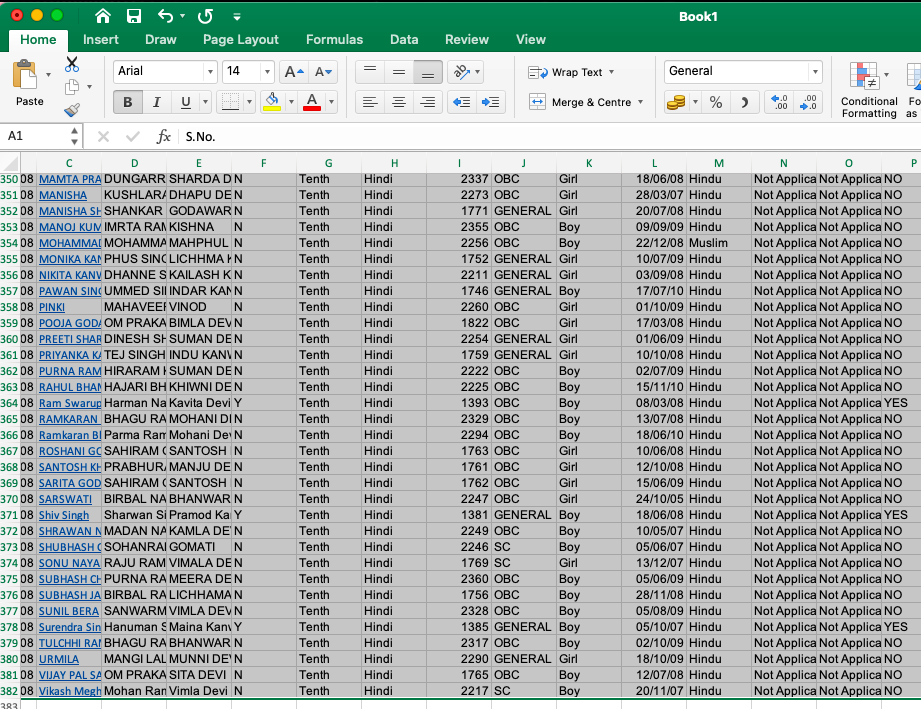Click the Undo icon in the title bar
Screen dimensions: 921x709
[x=165, y=16]
